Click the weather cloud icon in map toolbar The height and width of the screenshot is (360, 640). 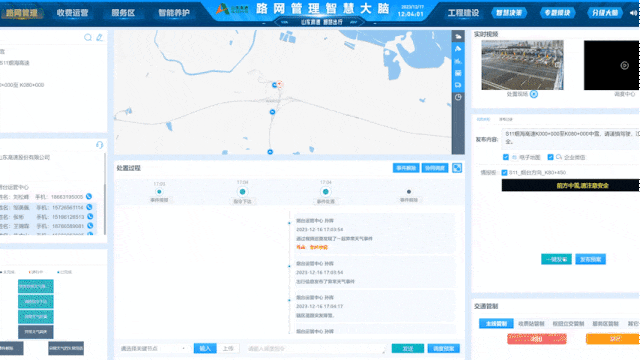coord(458,37)
